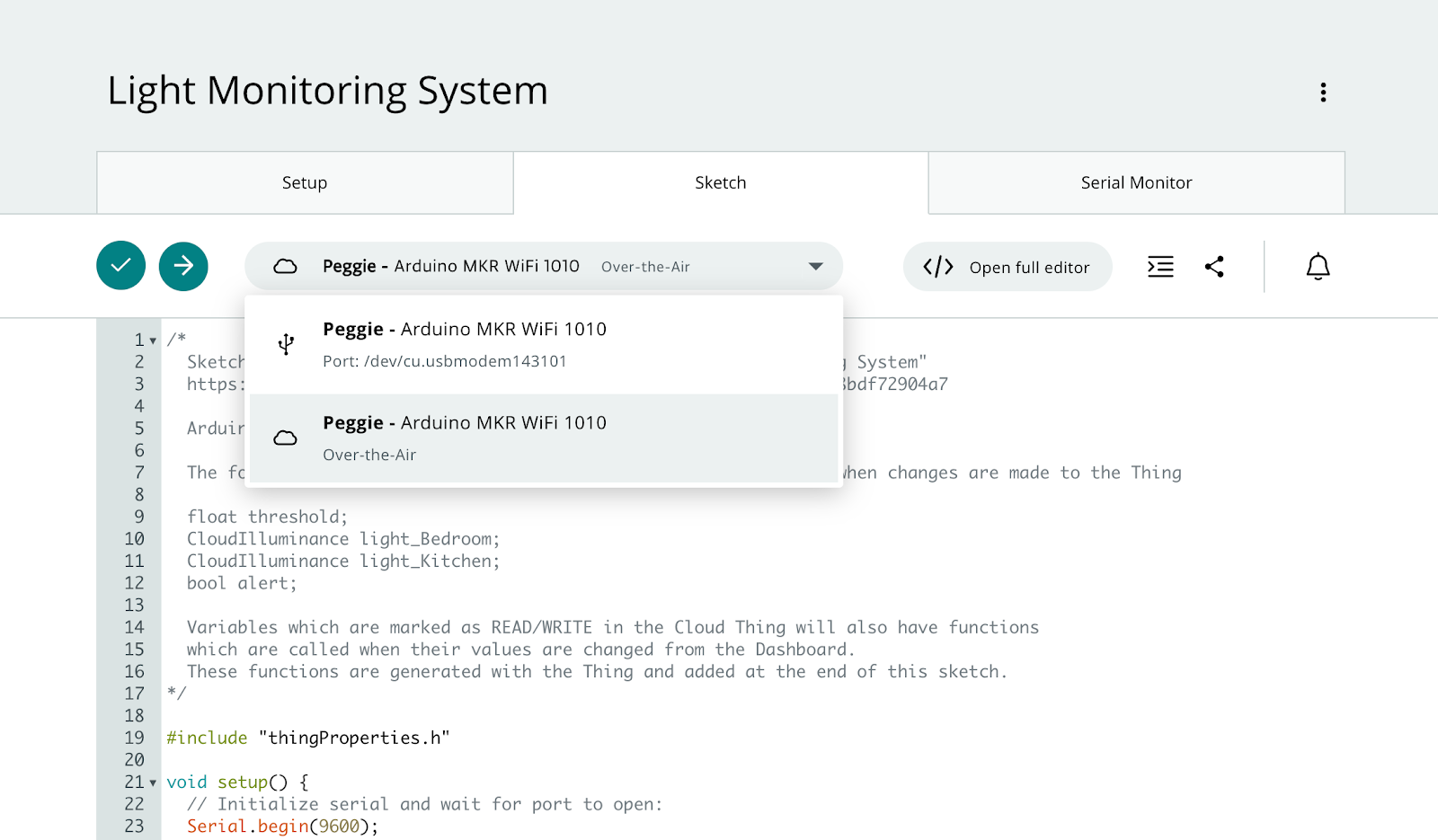Click line number 10 in gutter
The width and height of the screenshot is (1438, 840).
134,539
